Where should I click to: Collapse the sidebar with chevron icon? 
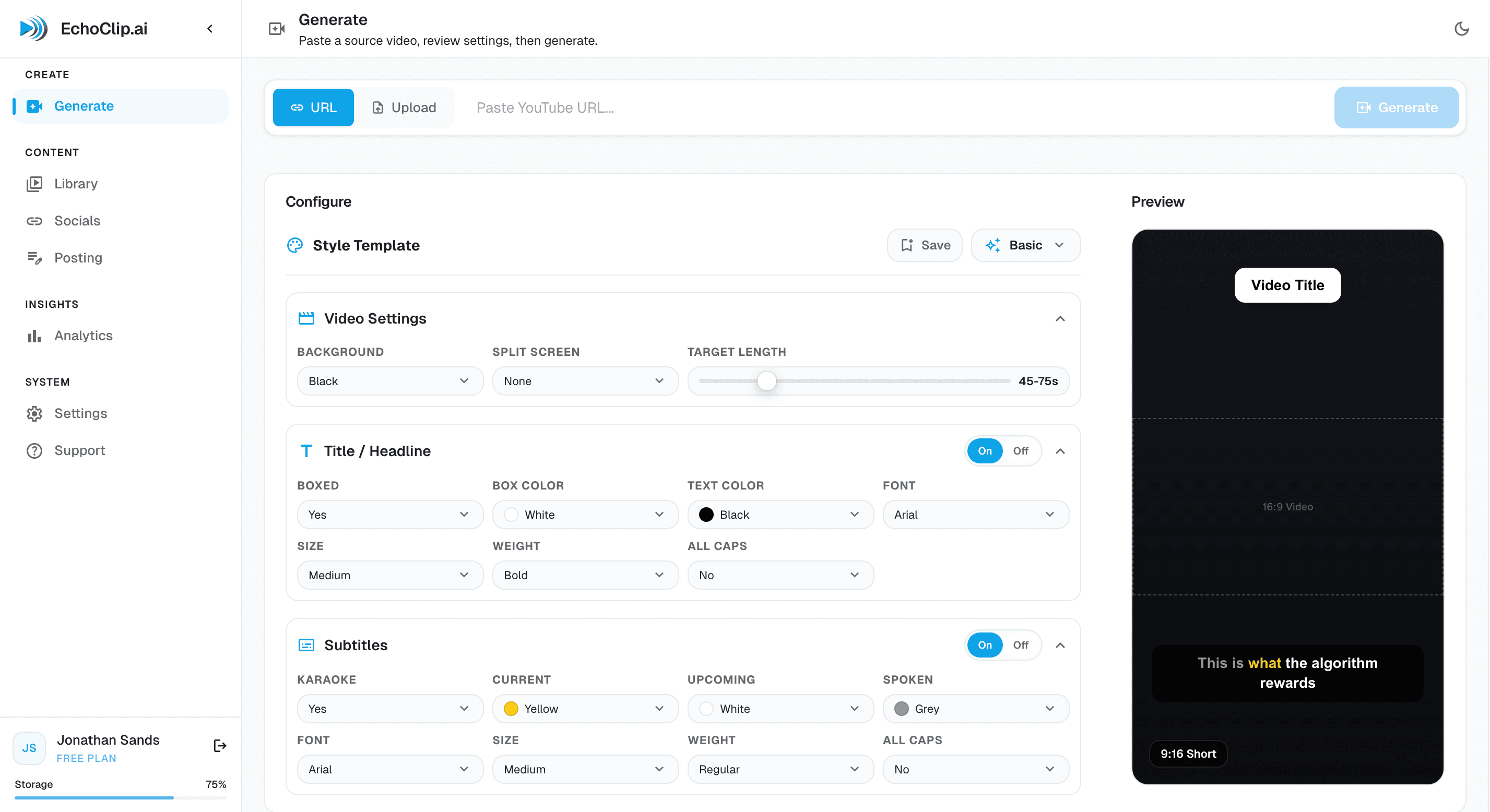(x=210, y=29)
